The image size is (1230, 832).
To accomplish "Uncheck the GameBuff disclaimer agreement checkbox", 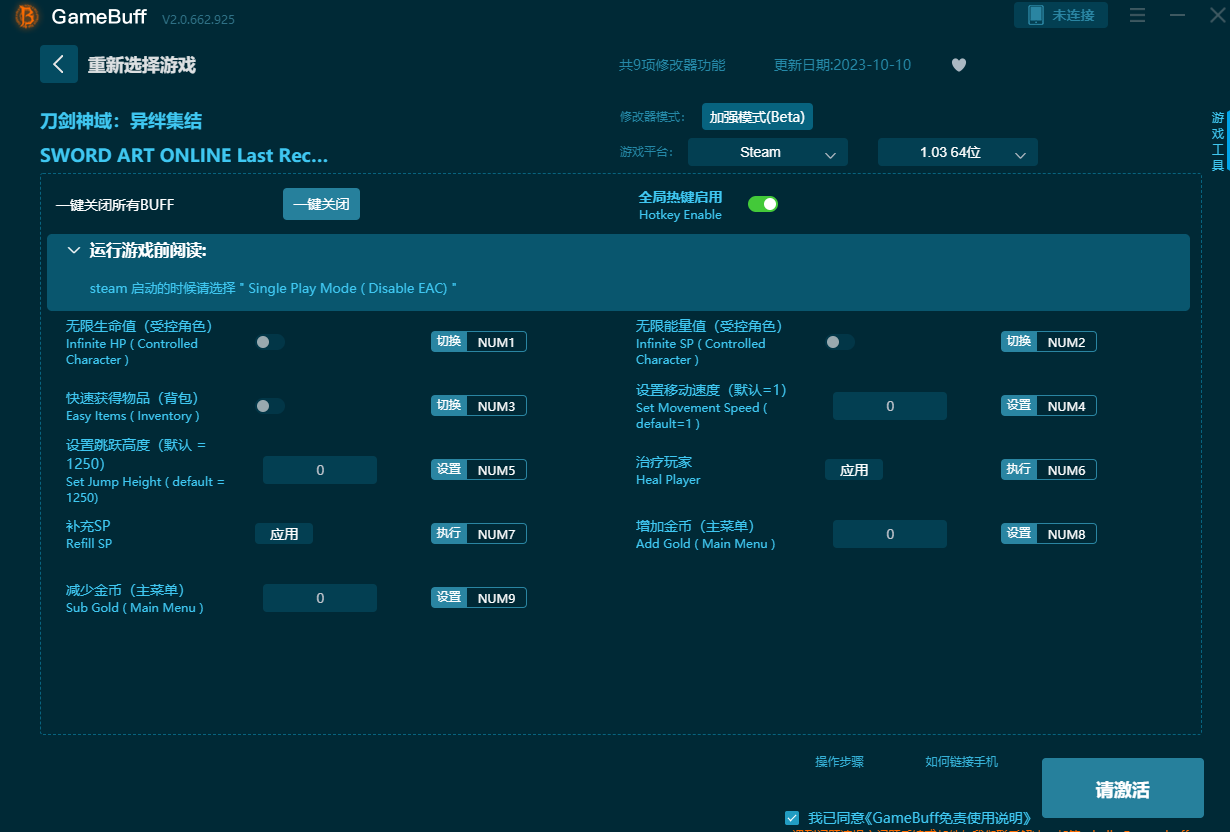I will (792, 817).
